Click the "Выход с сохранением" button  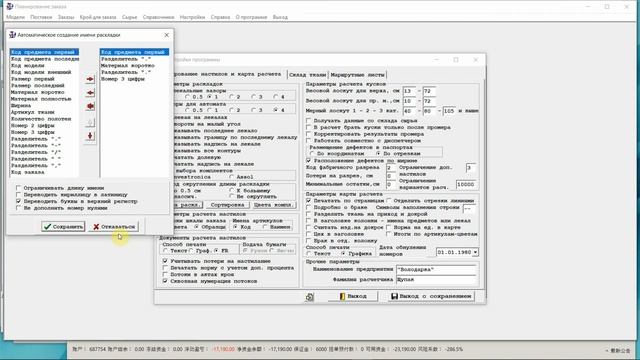431,296
